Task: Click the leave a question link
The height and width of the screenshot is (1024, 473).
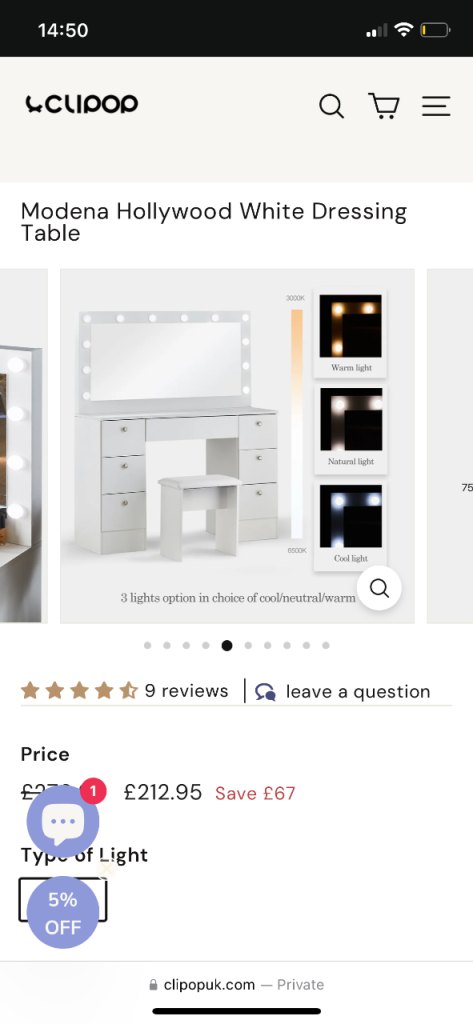Action: (x=358, y=692)
